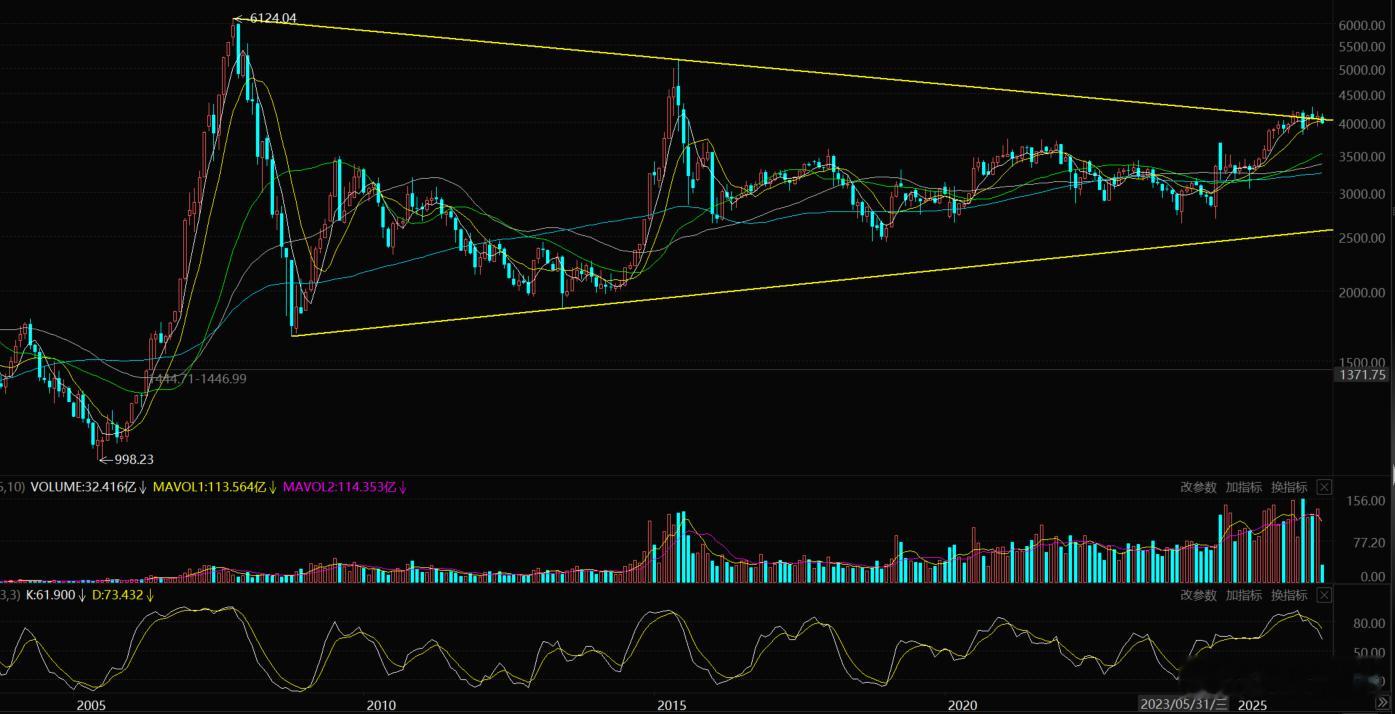Click 加指标 in the VOLUME panel
Viewport: 1395px width, 714px height.
[1243, 487]
